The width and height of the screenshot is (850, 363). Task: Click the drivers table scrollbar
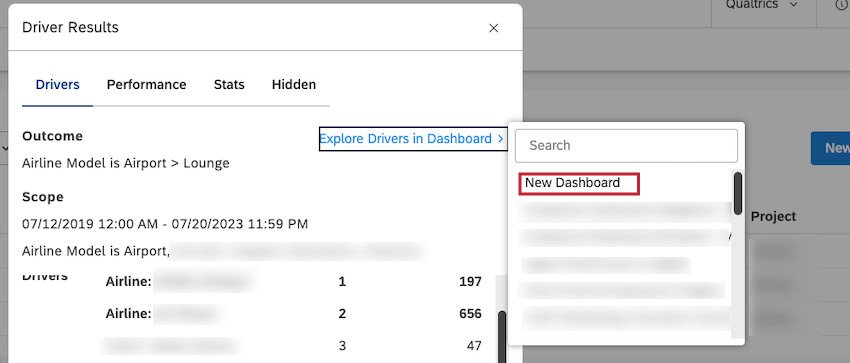502,336
